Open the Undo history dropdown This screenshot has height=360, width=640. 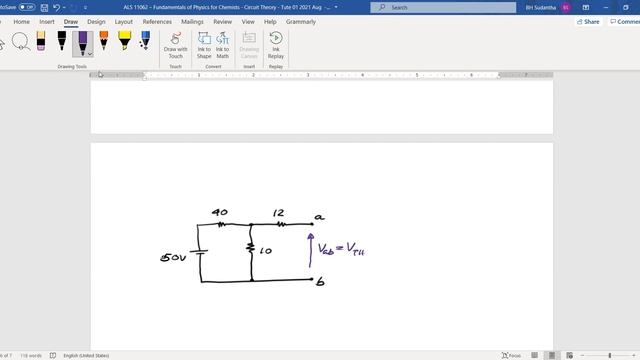64,7
